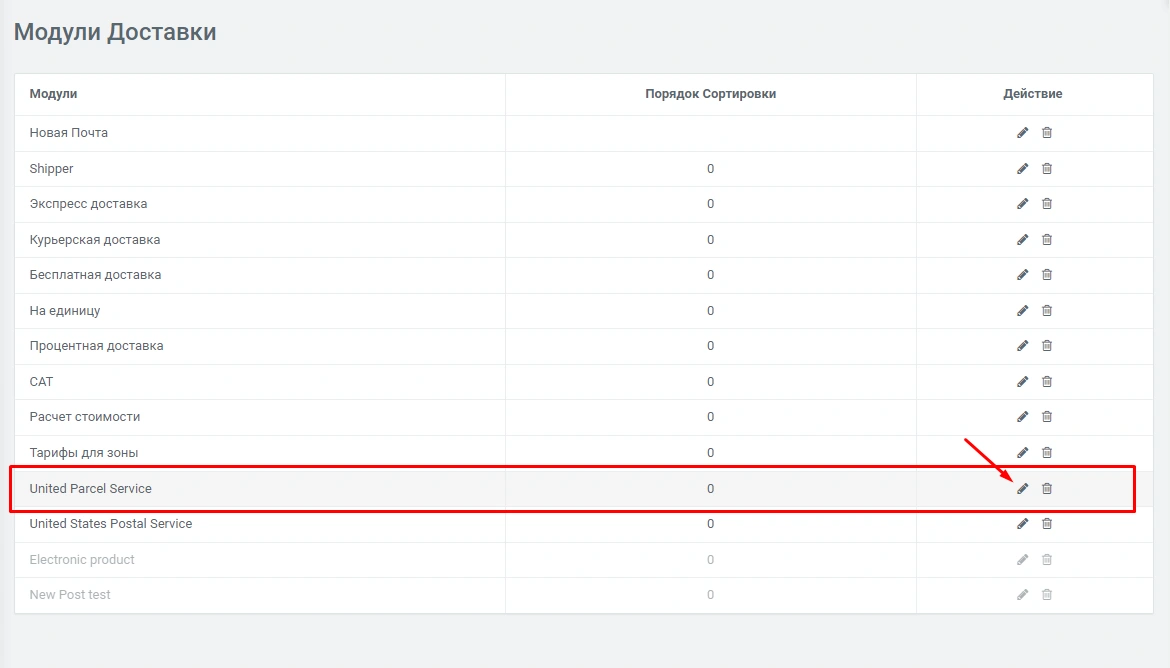Edit the Новая Почта shipping module
Screen dimensions: 1170x668
coord(1022,133)
